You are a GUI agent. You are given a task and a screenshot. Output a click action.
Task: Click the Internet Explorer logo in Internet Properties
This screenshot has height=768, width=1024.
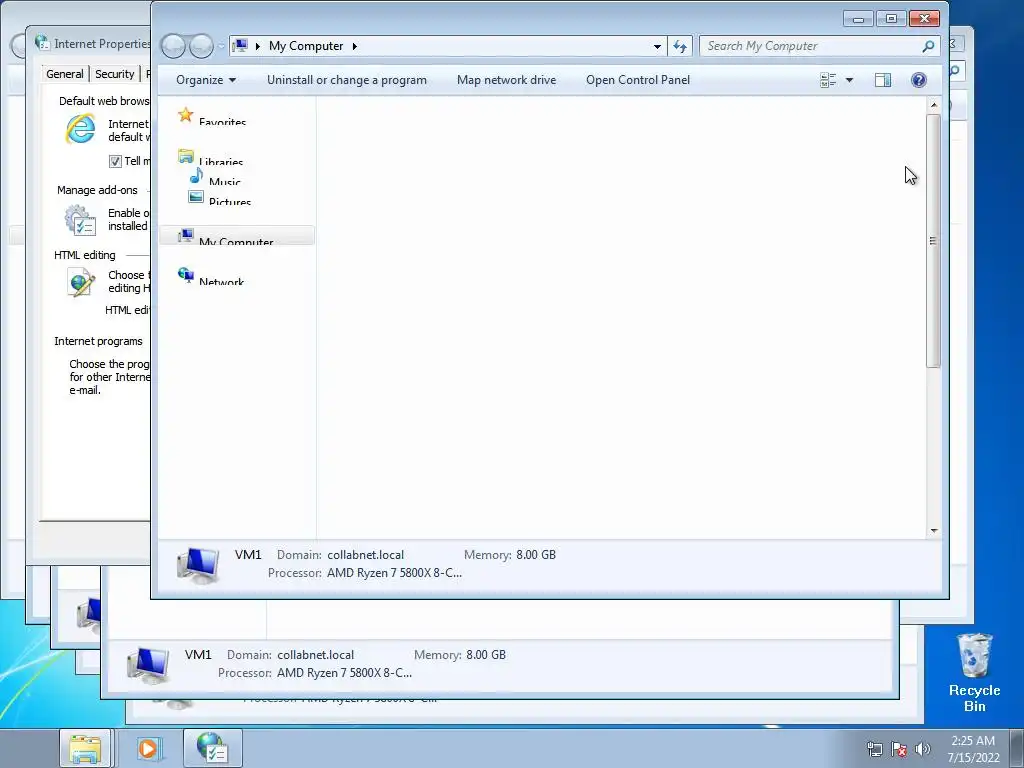(x=80, y=129)
